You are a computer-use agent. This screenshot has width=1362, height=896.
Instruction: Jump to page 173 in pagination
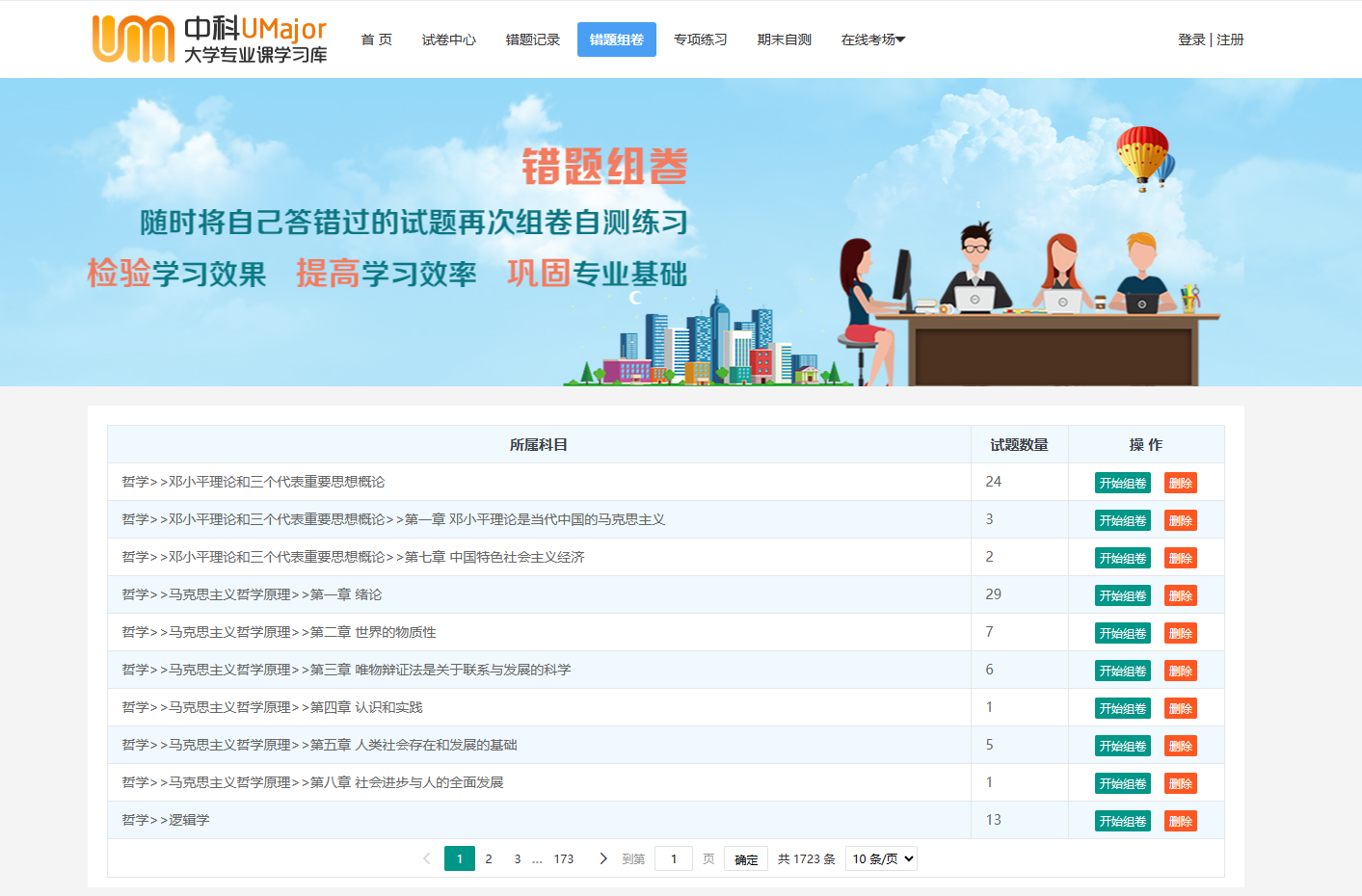(x=564, y=858)
